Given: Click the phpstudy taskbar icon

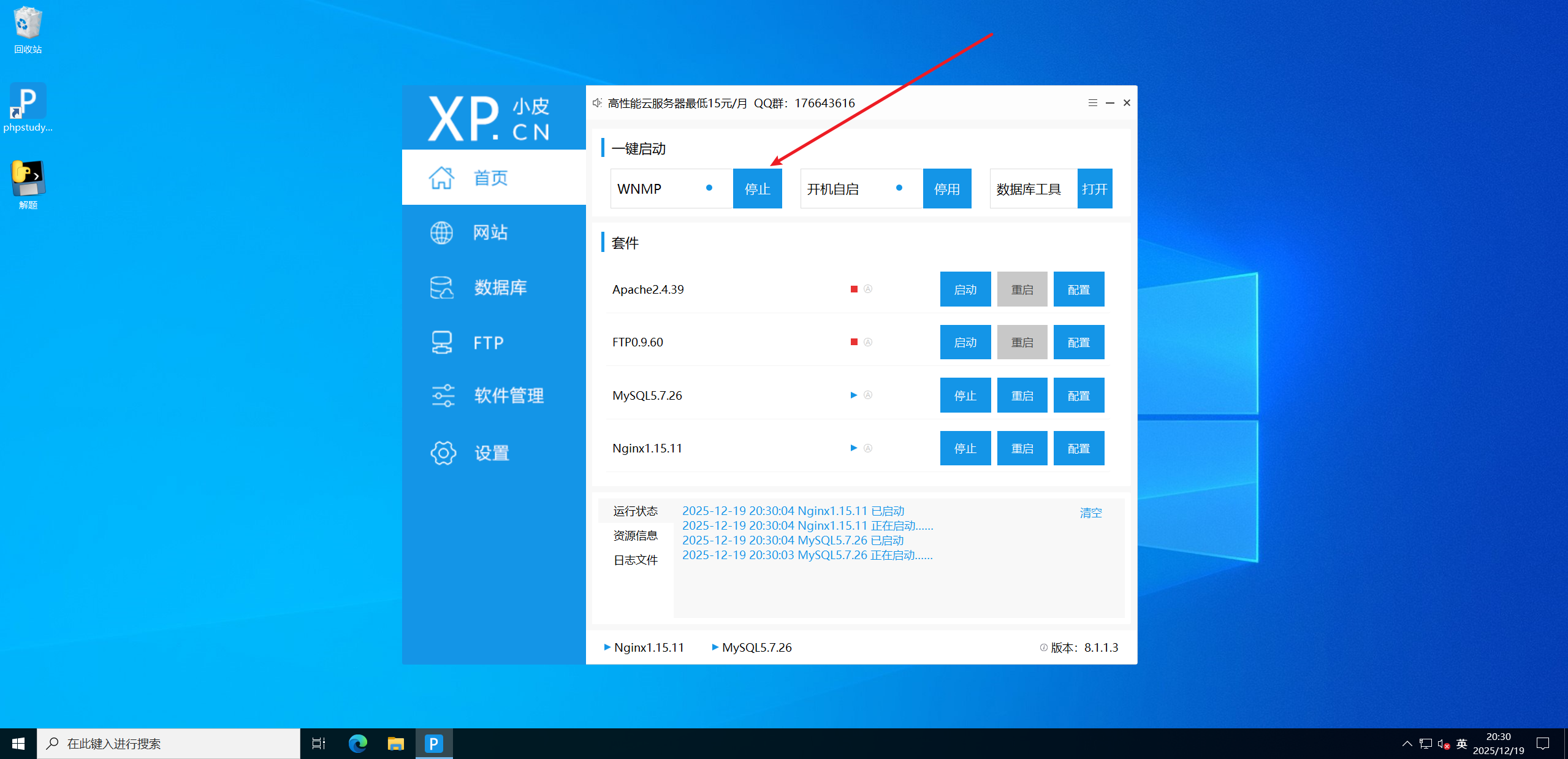Looking at the screenshot, I should (x=434, y=744).
